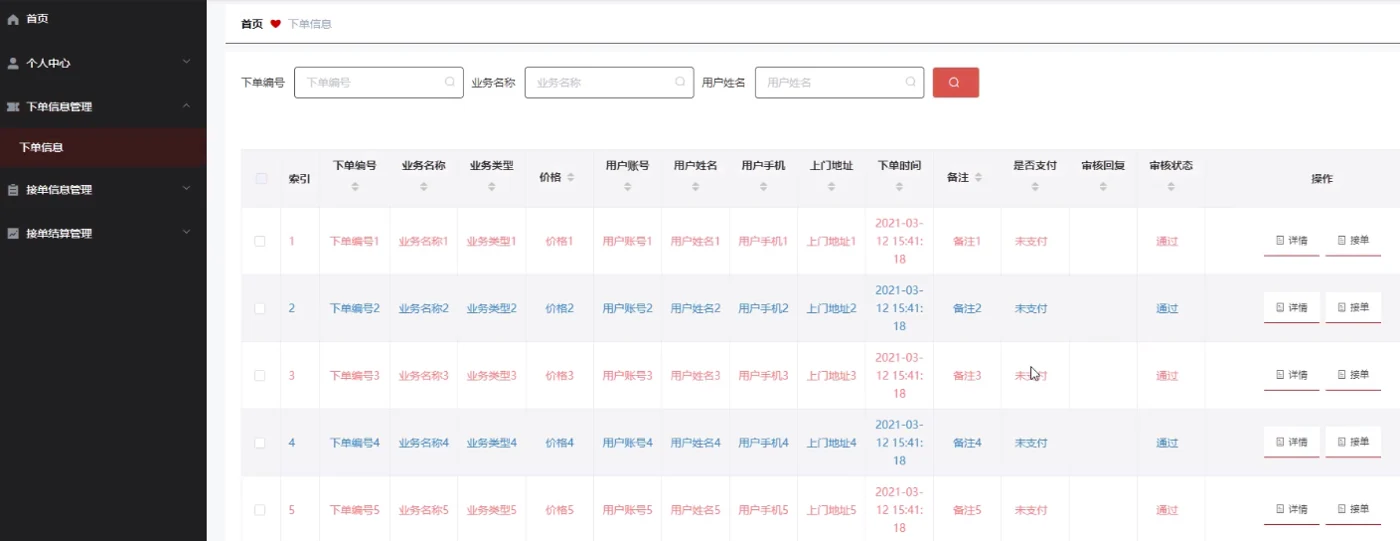Focus the 业务名称 search input
1400x541 pixels.
(x=609, y=82)
